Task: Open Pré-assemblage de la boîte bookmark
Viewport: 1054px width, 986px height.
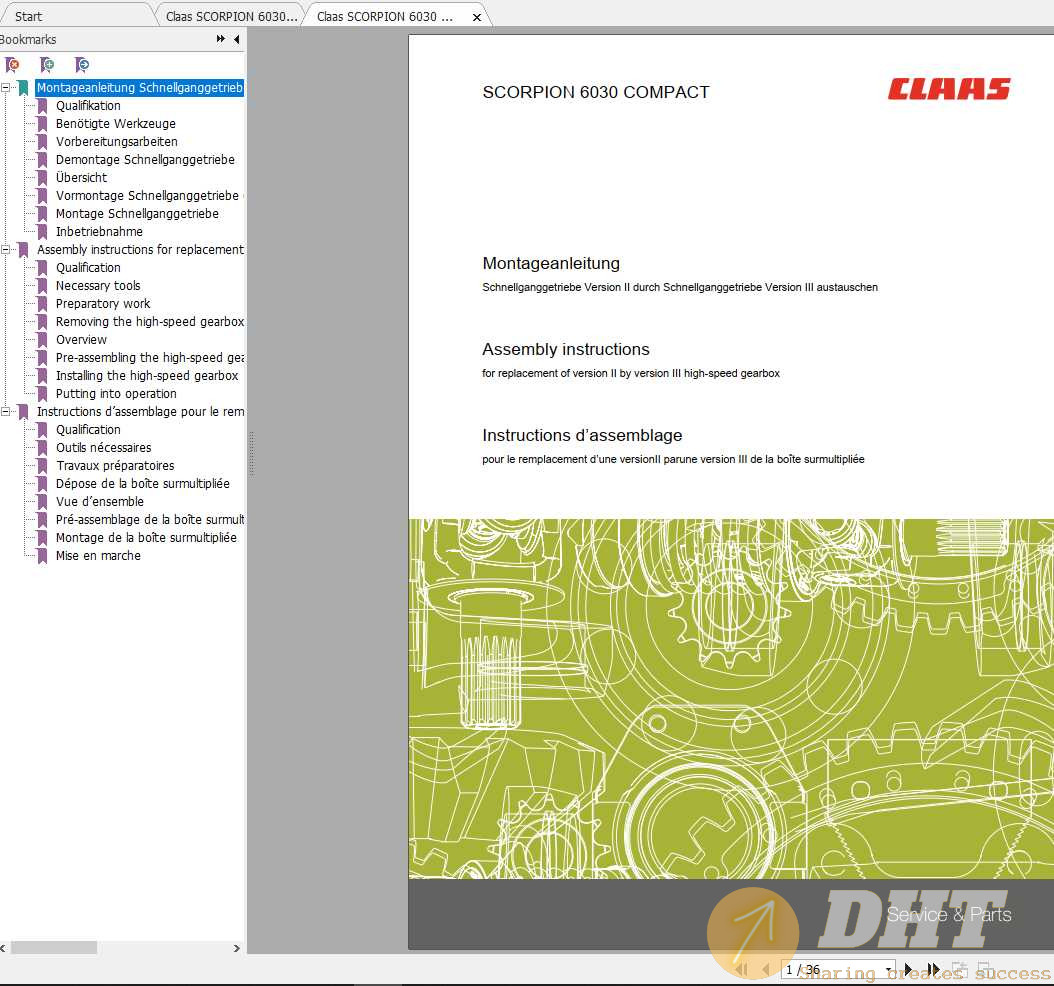Action: coord(150,520)
